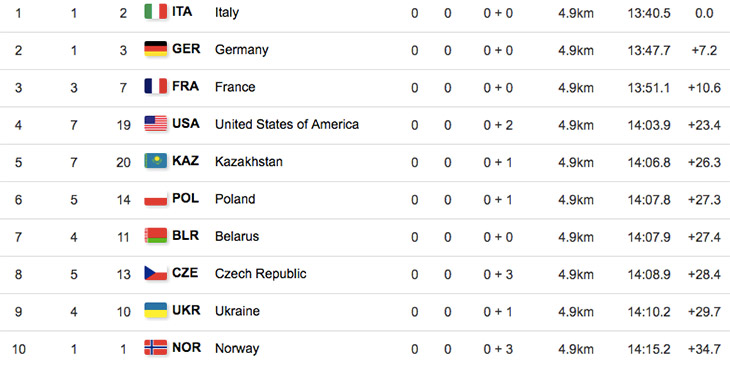Click the France flag icon
Image resolution: width=730 pixels, height=365 pixels.
click(x=155, y=87)
